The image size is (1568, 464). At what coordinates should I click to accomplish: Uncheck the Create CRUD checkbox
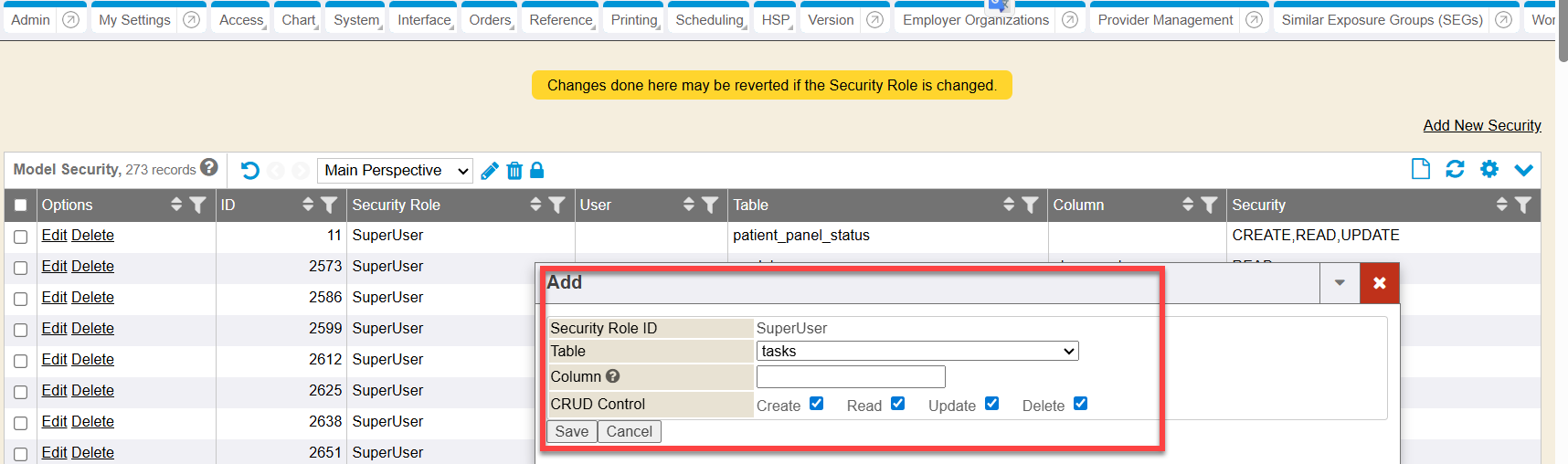[817, 404]
